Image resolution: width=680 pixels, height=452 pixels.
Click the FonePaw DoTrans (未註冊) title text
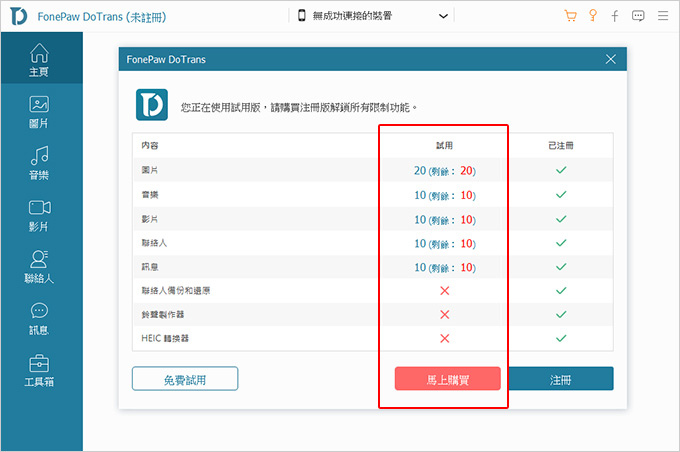[102, 17]
